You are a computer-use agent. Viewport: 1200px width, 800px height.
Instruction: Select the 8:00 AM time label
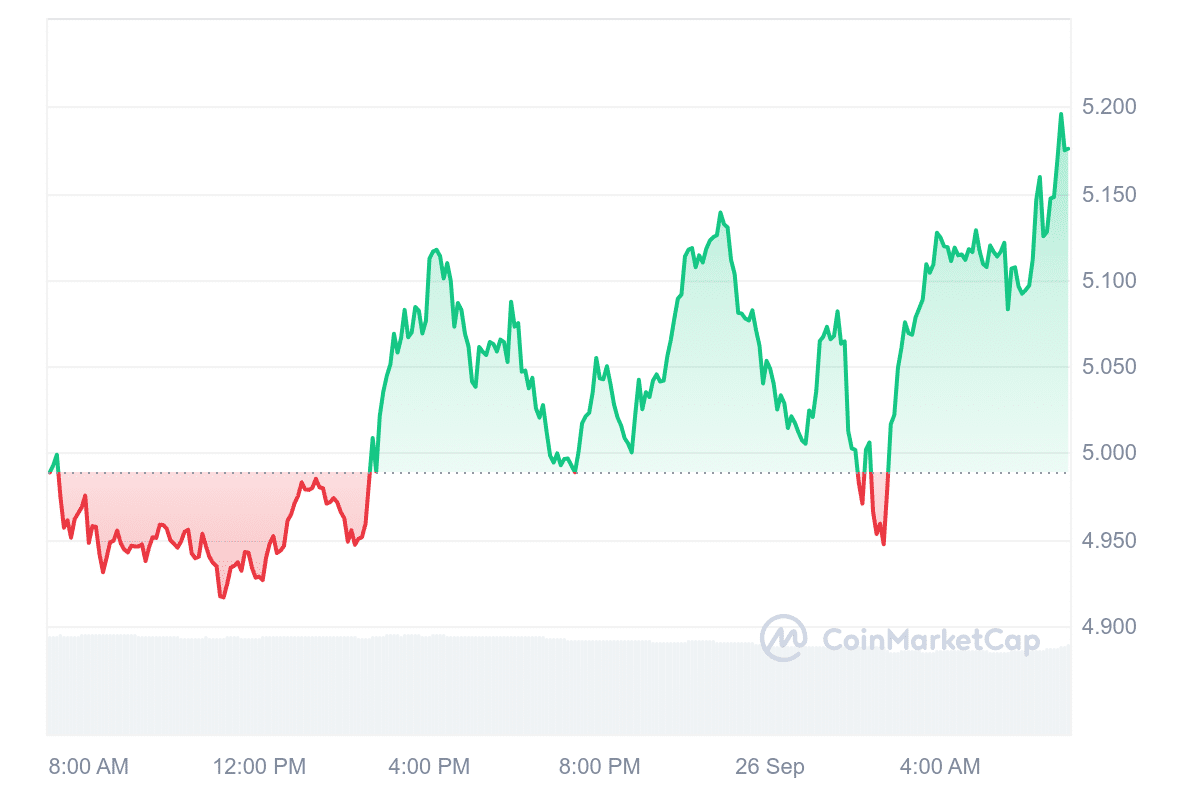[x=89, y=767]
